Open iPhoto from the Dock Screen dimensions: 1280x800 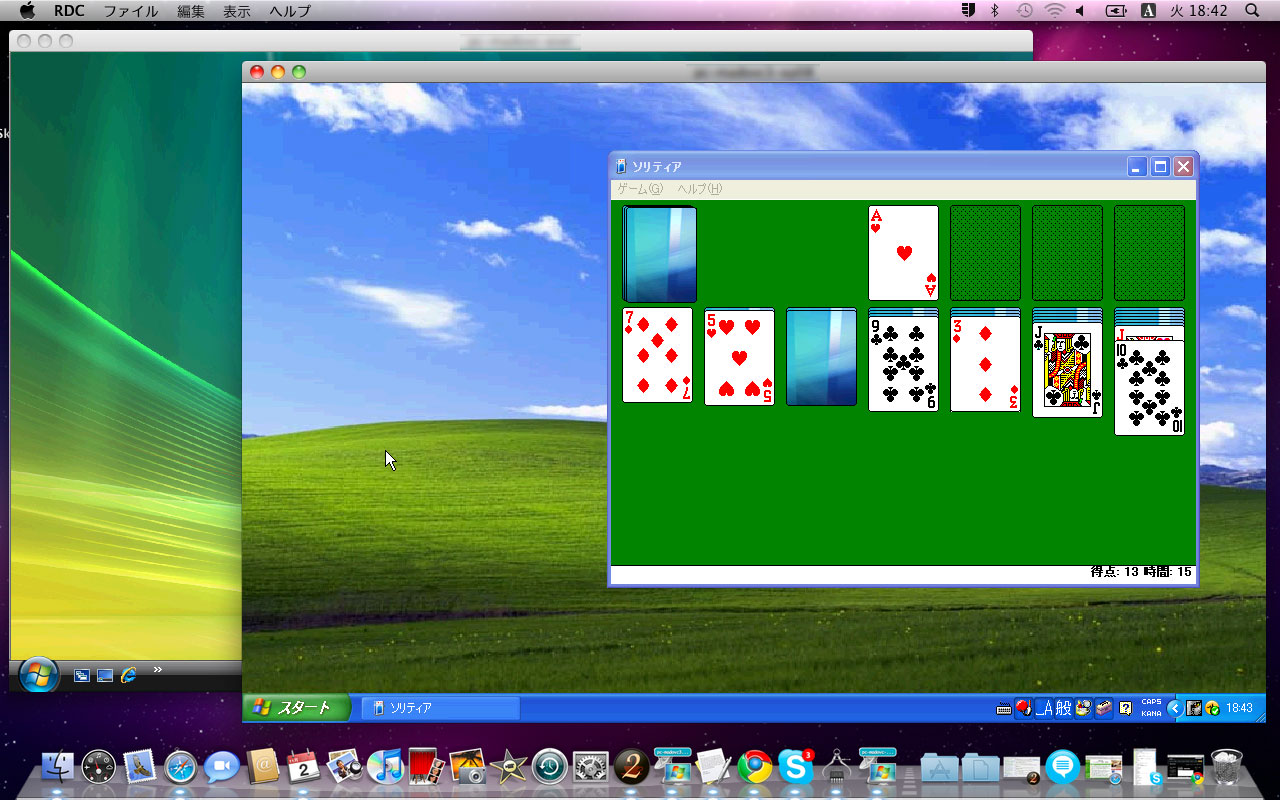(x=467, y=767)
